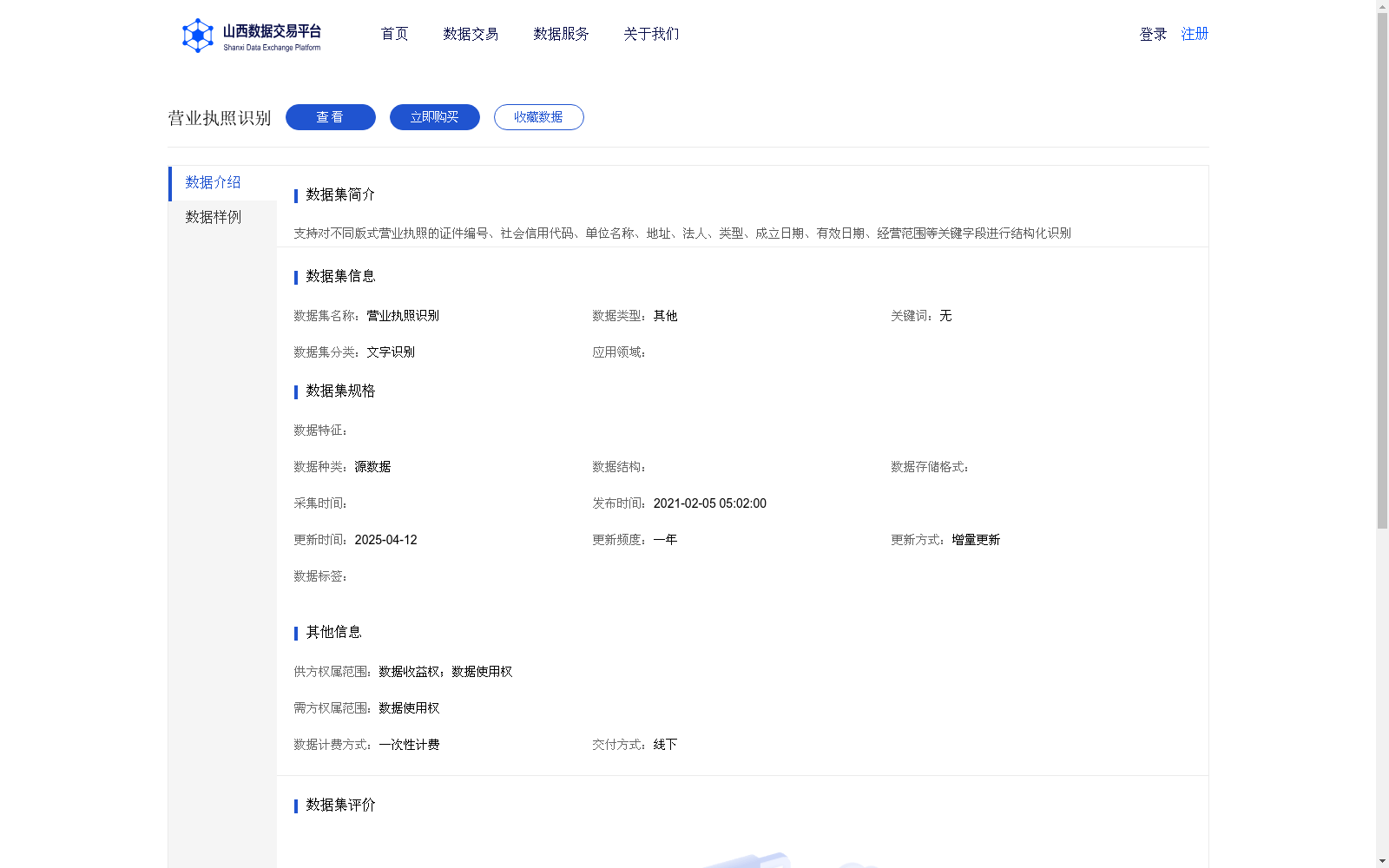Click the 数据标签 label
This screenshot has width=1389, height=868.
[320, 576]
